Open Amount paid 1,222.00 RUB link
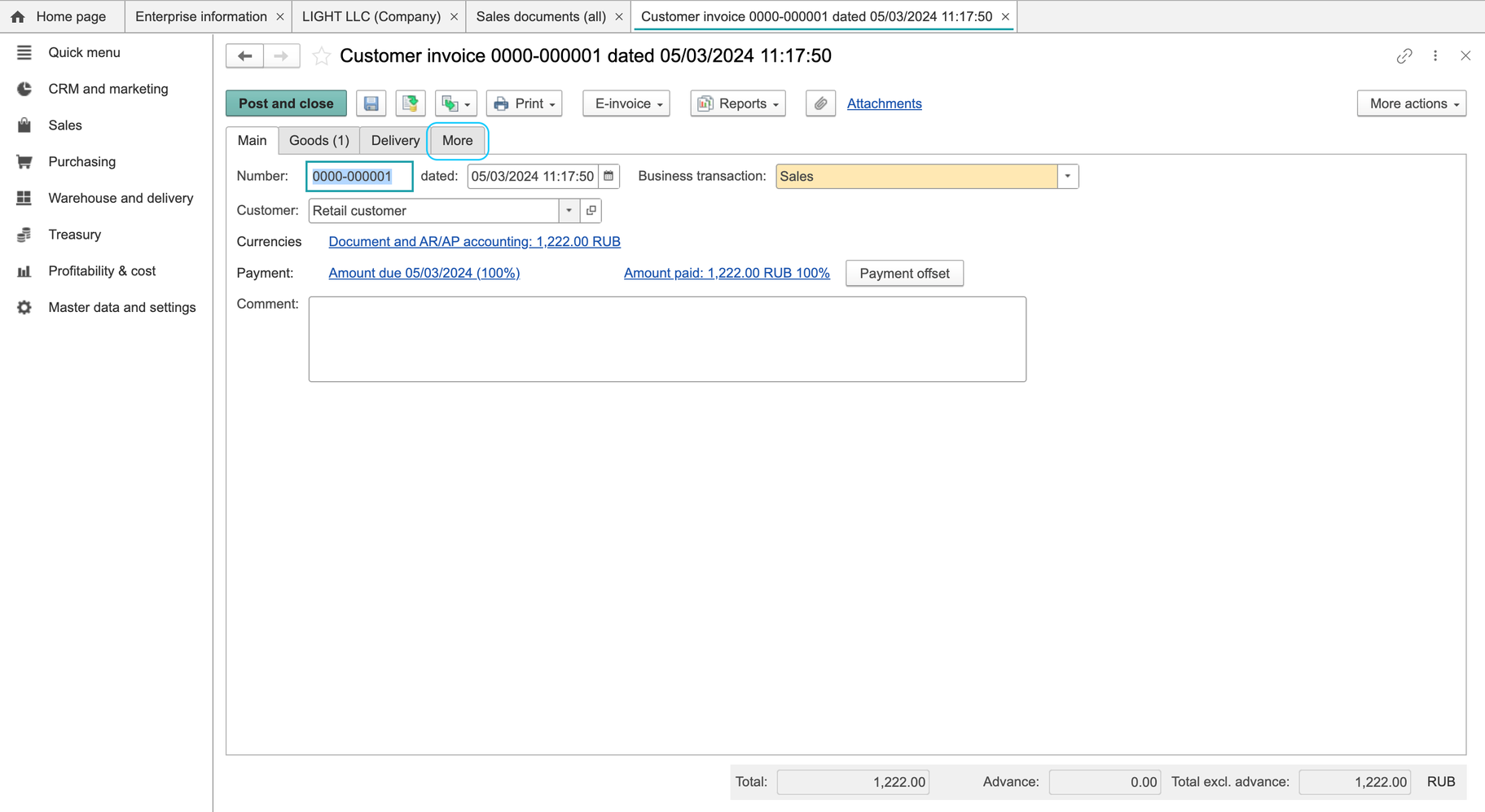 point(727,273)
